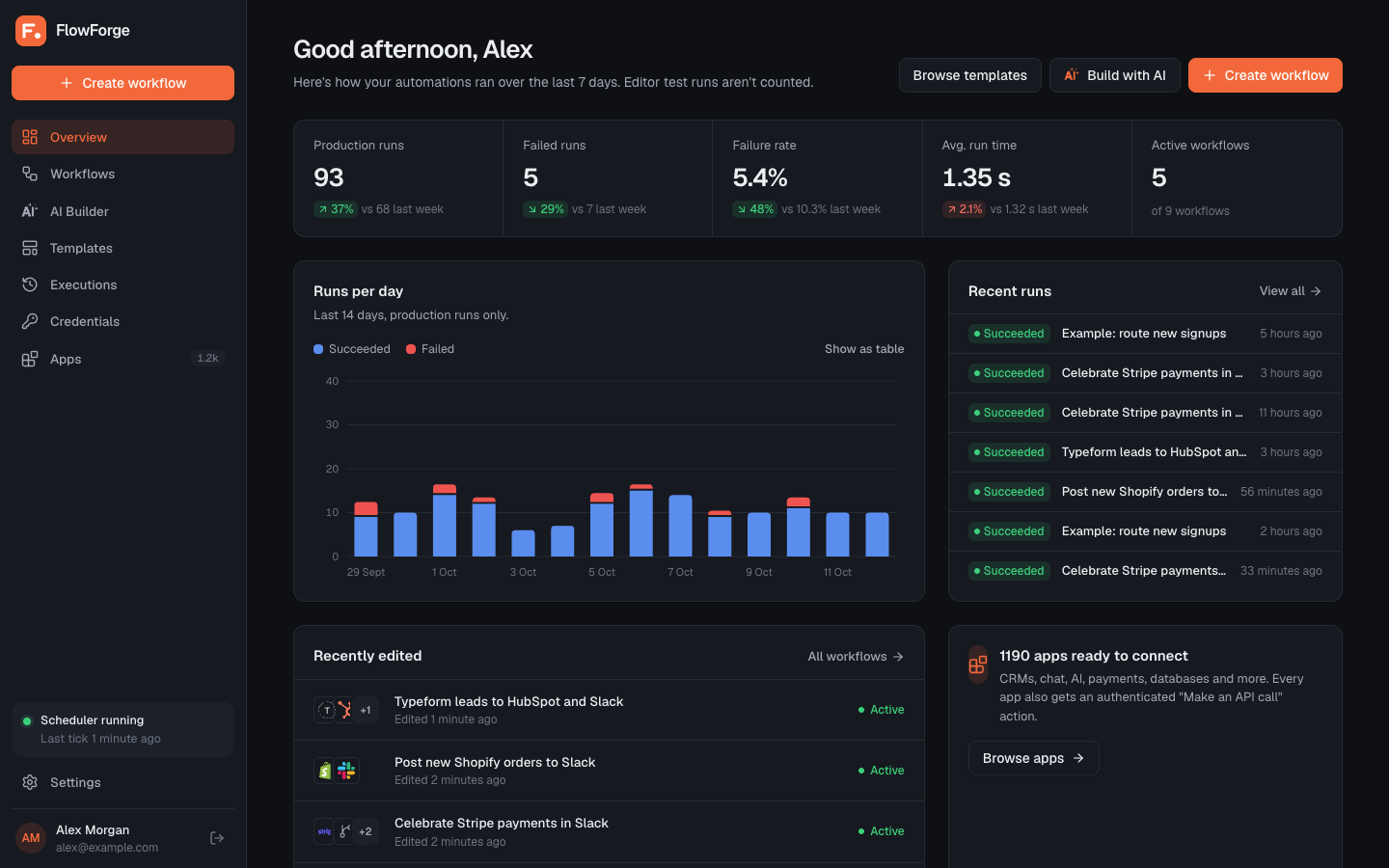Click the 48% failure rate trend badge
The height and width of the screenshot is (868, 1389).
pos(754,209)
